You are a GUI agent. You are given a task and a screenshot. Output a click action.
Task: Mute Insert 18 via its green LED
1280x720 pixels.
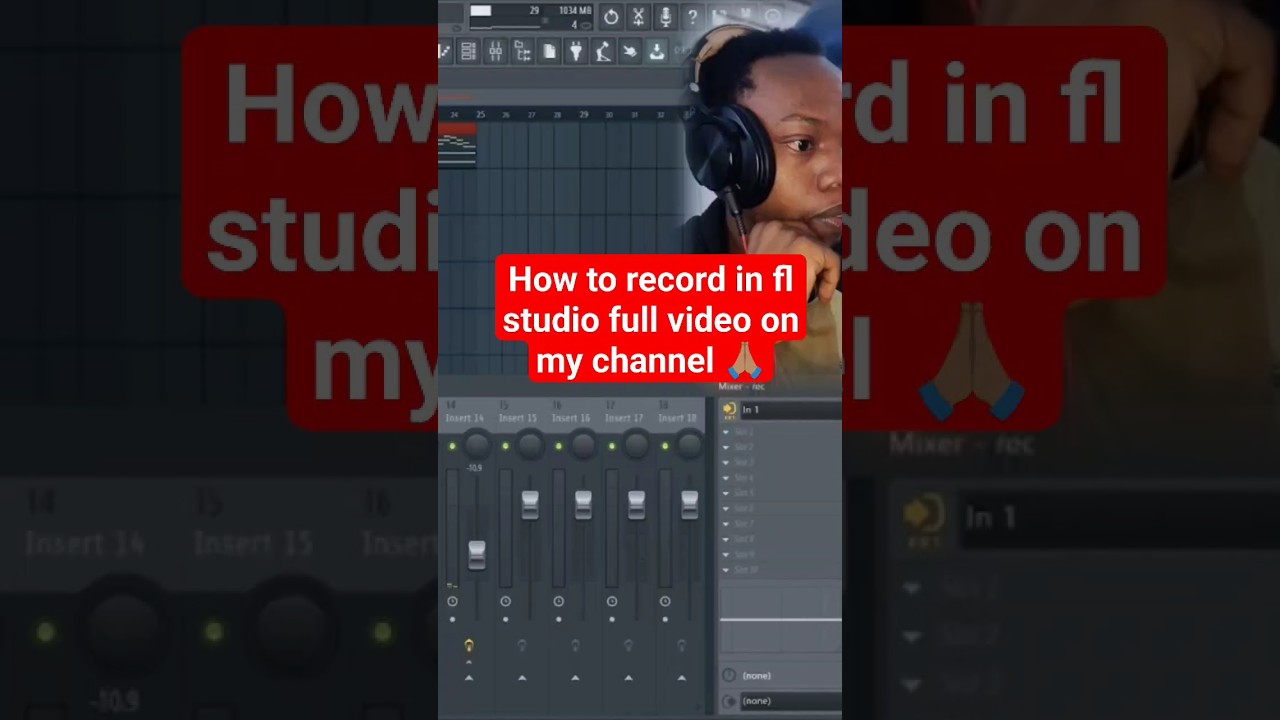click(664, 446)
